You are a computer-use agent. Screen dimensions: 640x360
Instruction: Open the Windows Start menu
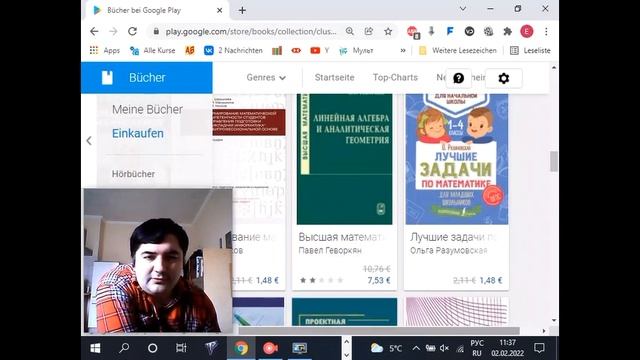(95, 348)
